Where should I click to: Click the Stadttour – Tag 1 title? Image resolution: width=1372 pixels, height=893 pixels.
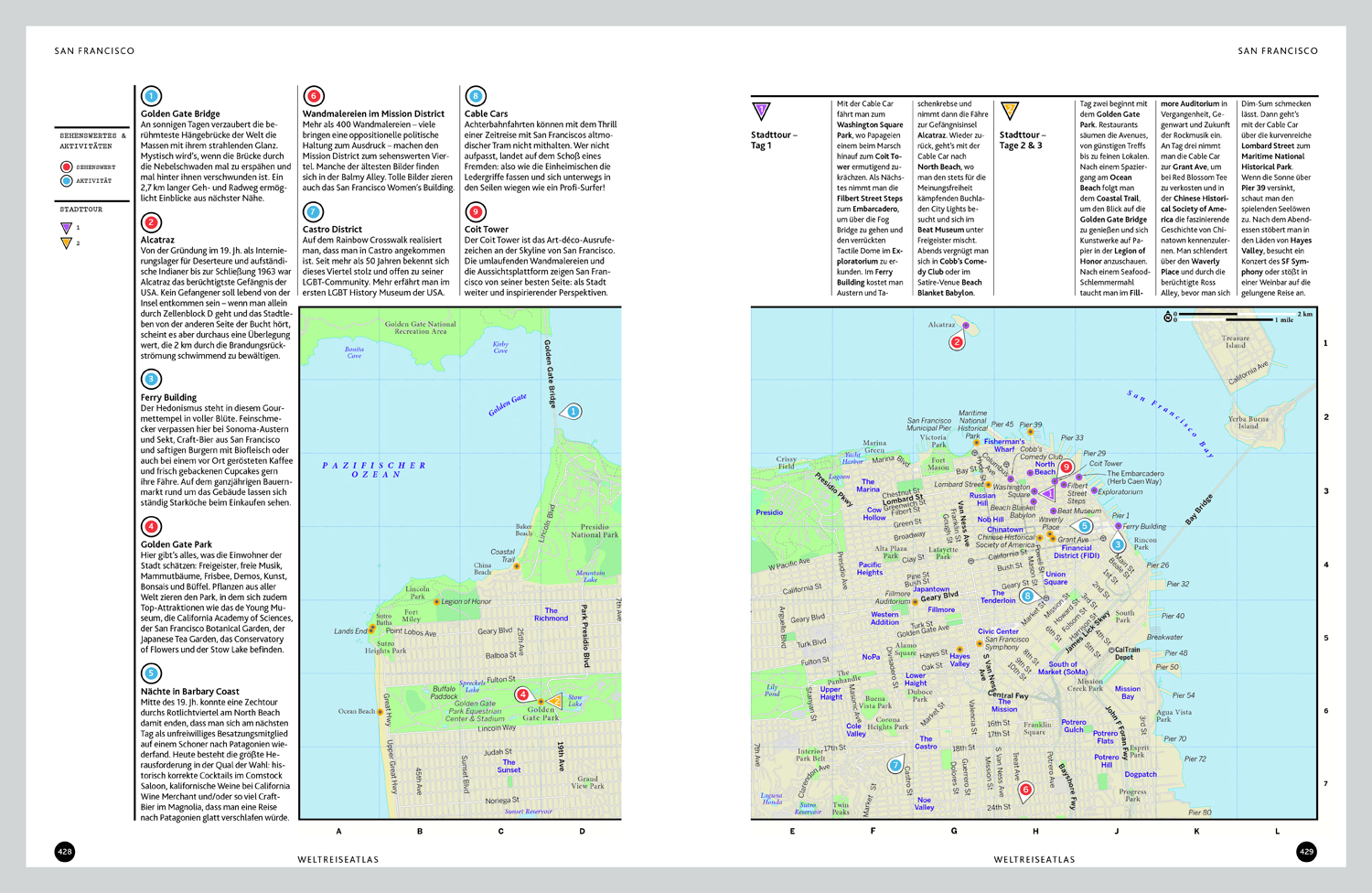774,140
